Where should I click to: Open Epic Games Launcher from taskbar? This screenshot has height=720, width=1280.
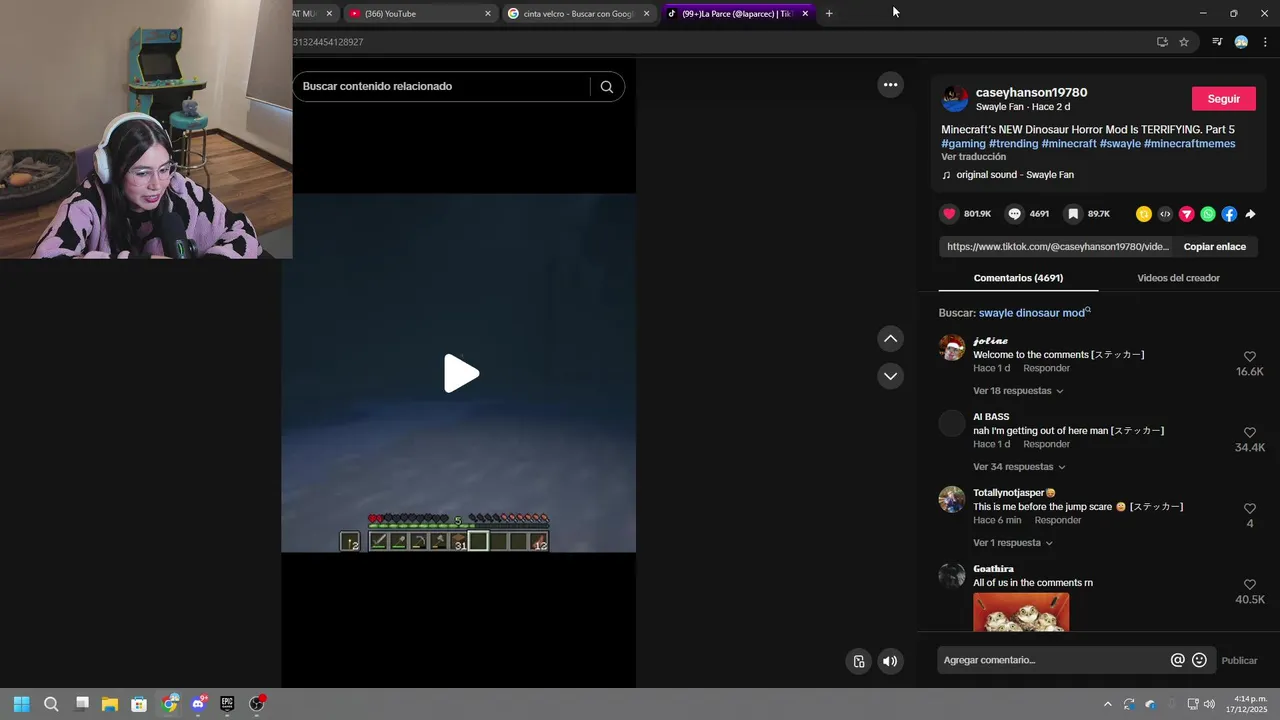227,704
